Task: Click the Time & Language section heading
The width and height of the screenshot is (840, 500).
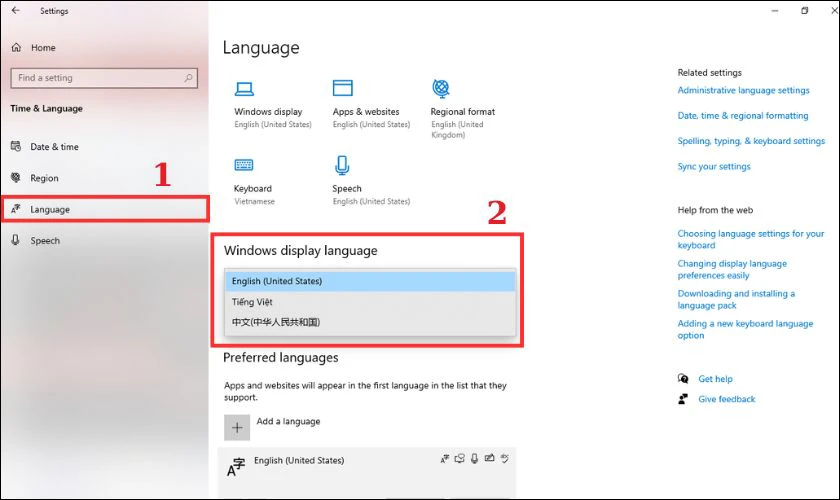Action: (x=47, y=108)
